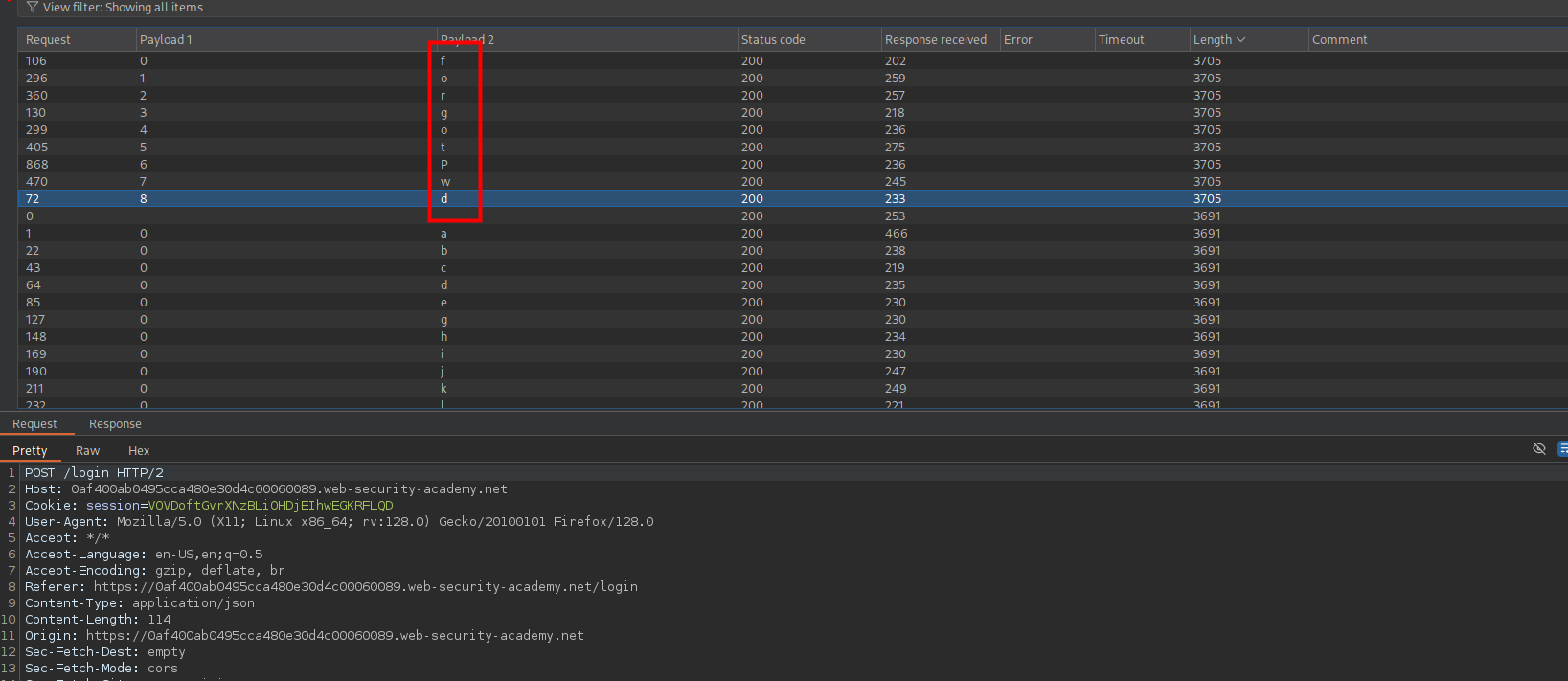Select the Hex view tab
1568x681 pixels.
[139, 451]
